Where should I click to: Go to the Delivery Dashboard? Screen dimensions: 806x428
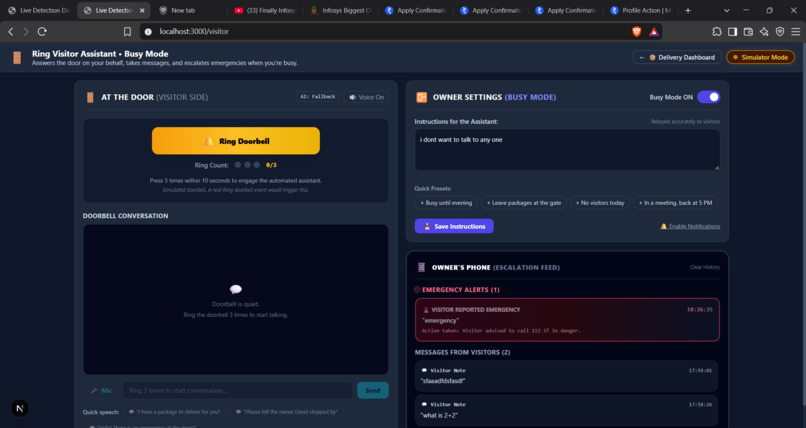click(677, 58)
